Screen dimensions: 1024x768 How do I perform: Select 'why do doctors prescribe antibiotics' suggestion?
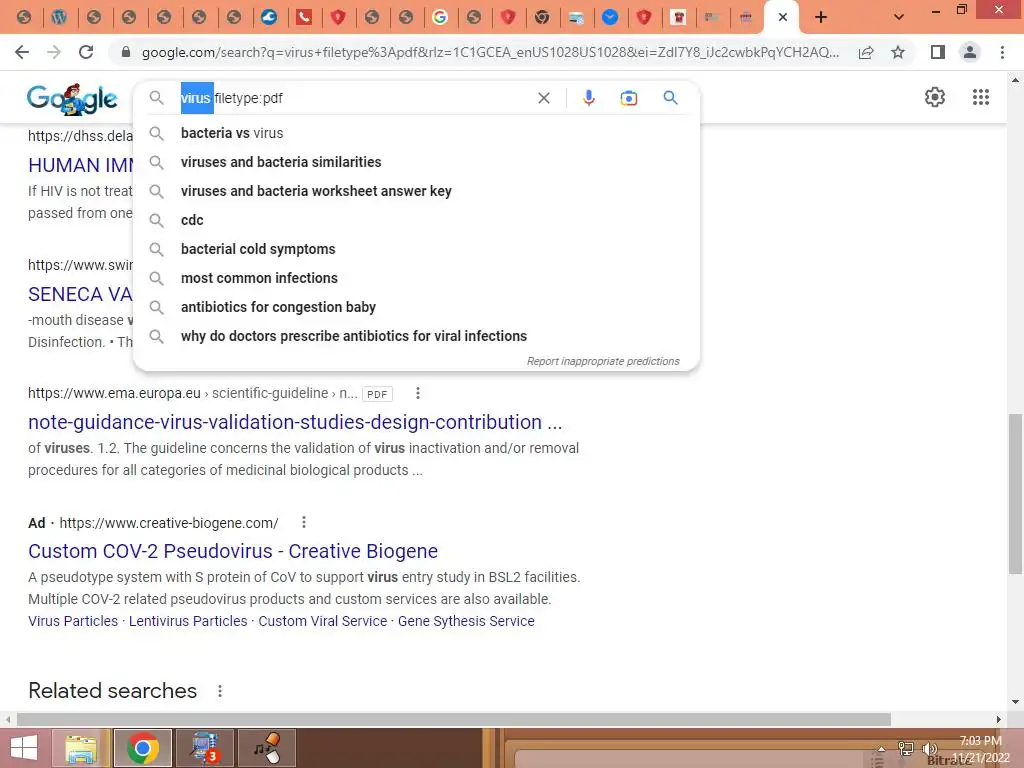coord(417,336)
